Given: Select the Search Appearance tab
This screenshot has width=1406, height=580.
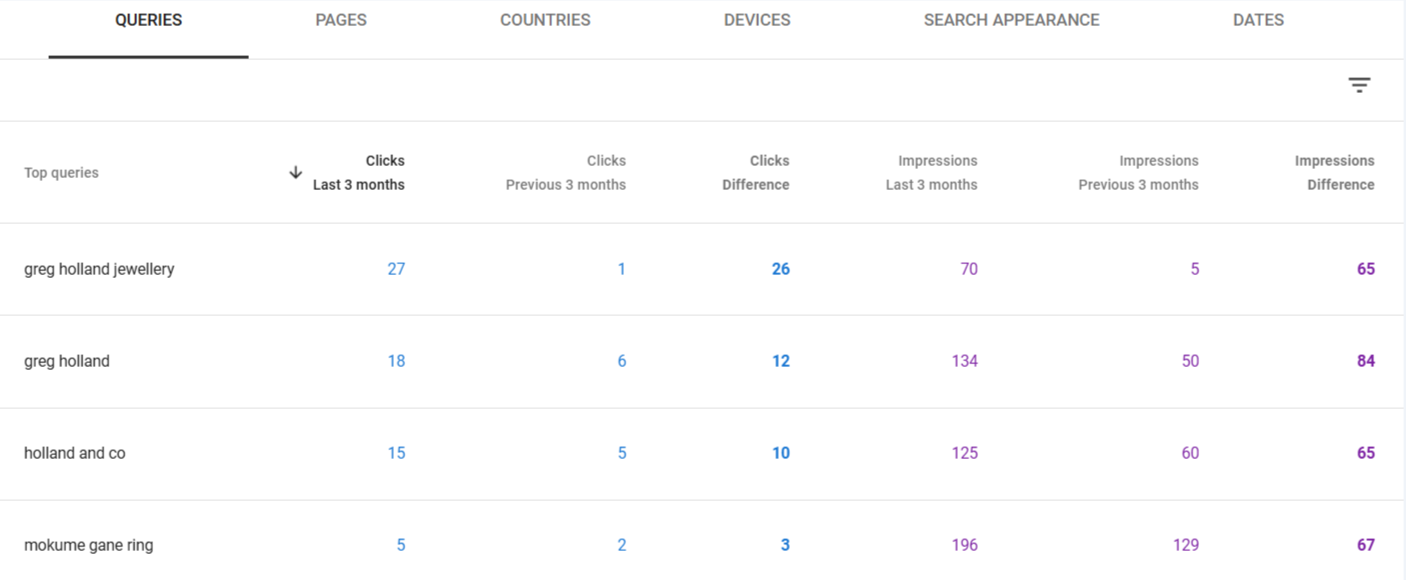Looking at the screenshot, I should point(1011,20).
